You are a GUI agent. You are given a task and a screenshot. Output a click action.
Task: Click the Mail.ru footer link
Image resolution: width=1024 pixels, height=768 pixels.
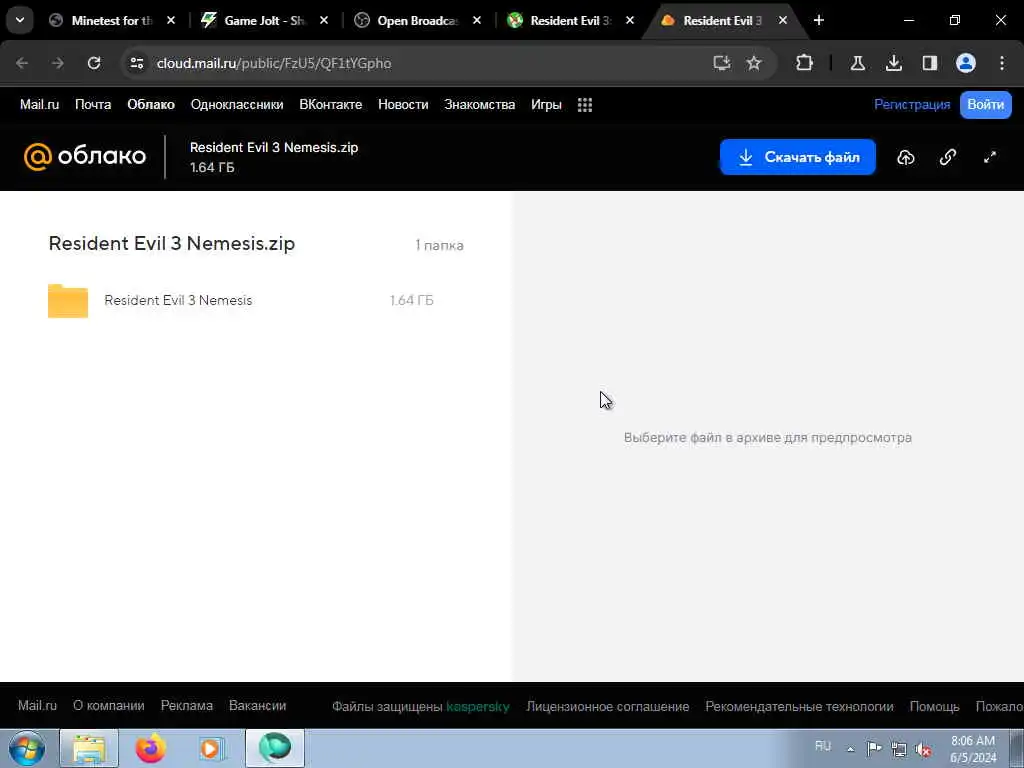37,706
